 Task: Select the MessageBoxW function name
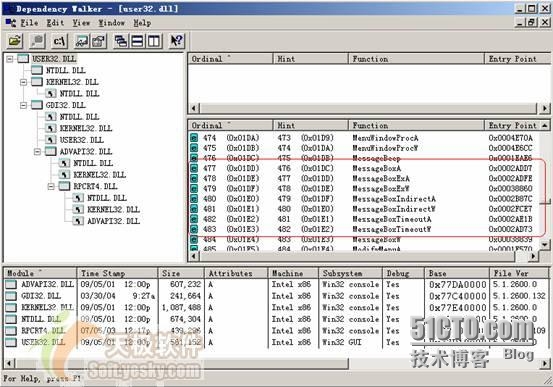(377, 240)
